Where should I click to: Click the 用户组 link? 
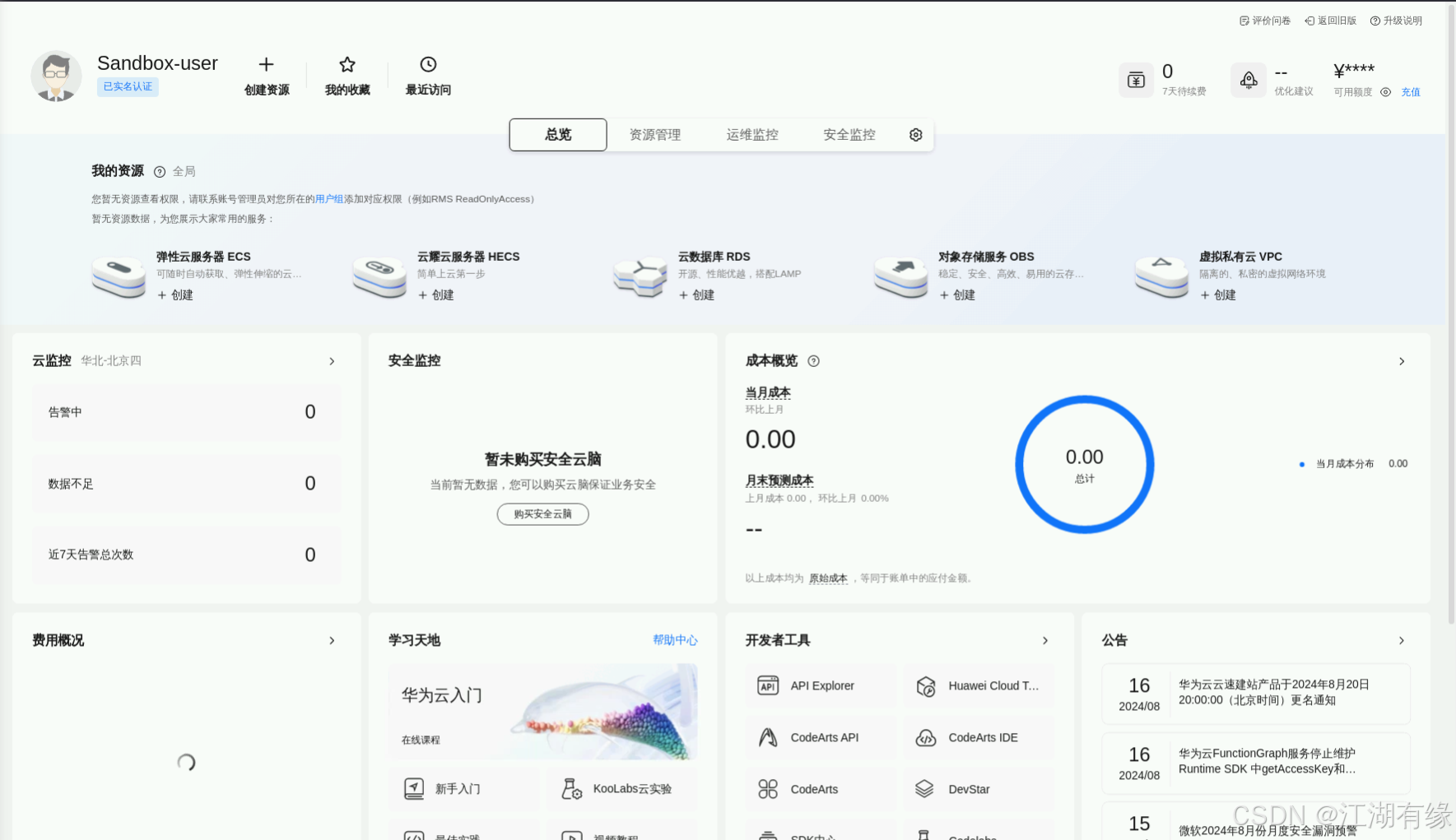point(329,199)
